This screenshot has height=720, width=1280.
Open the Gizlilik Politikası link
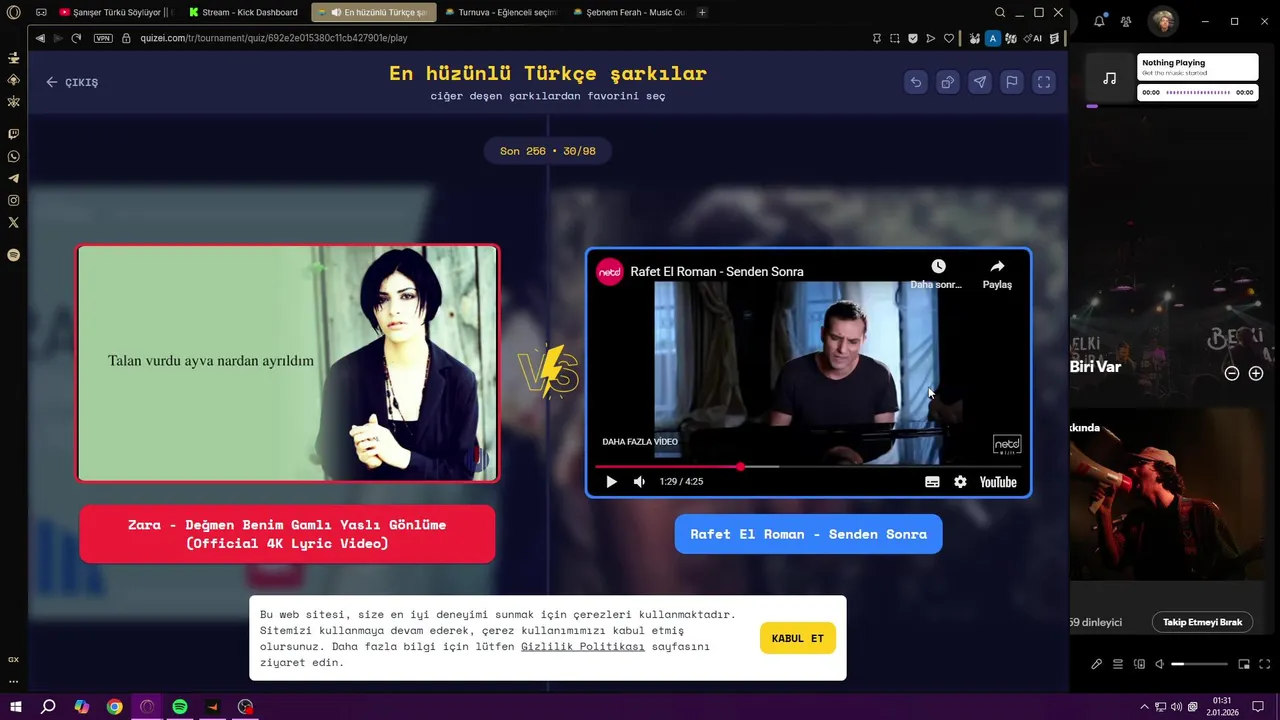coord(582,646)
